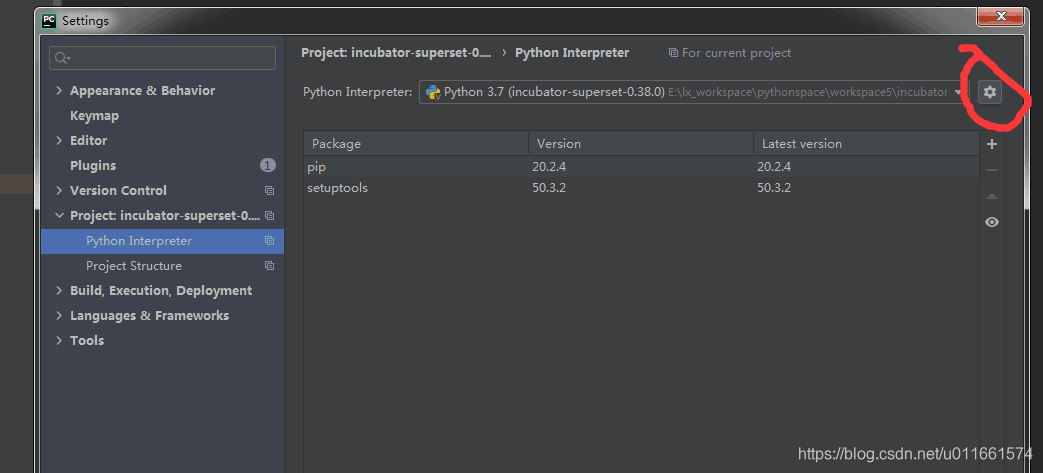Expand the Version Control section

coord(59,190)
